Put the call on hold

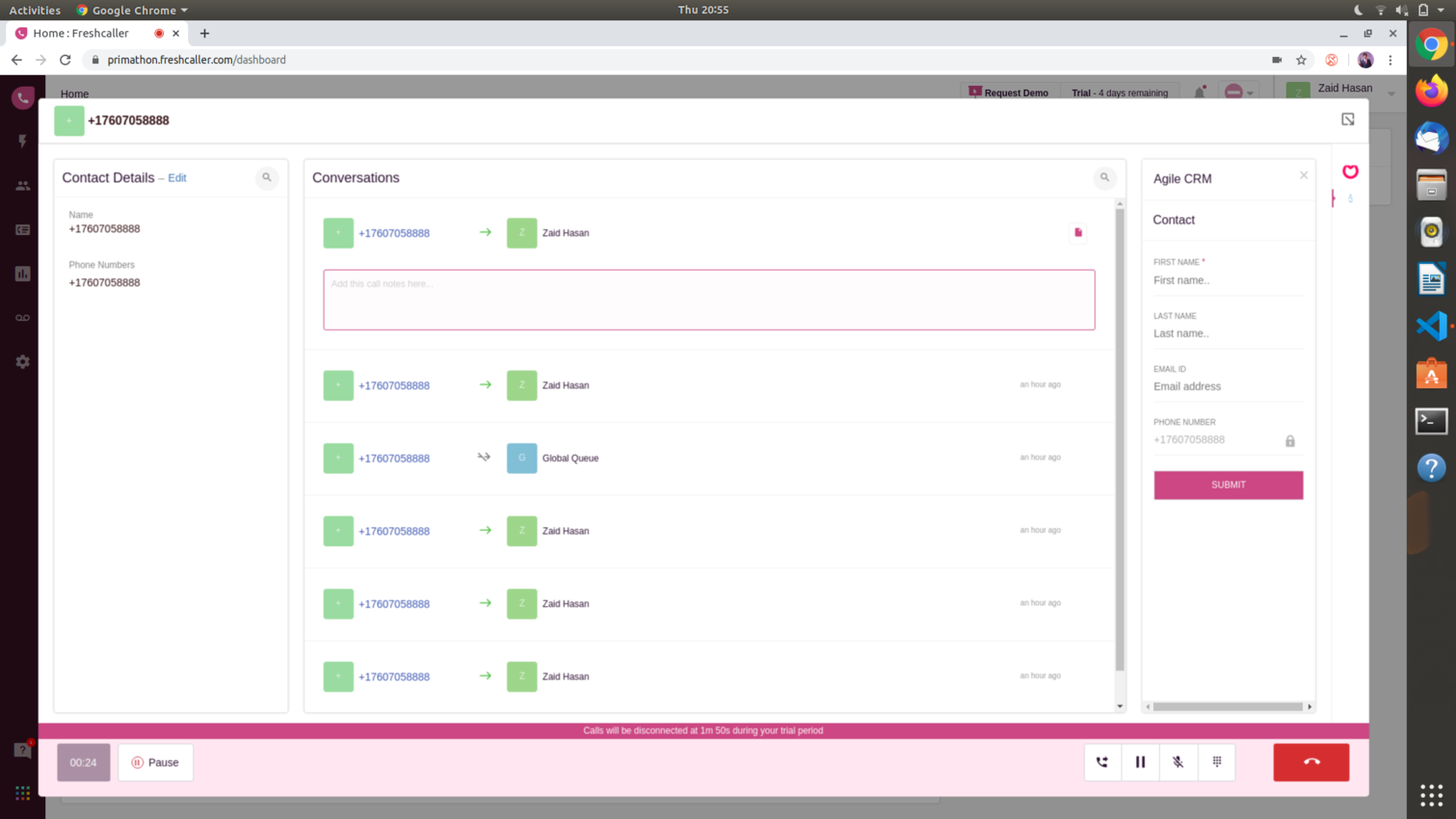click(x=1140, y=762)
